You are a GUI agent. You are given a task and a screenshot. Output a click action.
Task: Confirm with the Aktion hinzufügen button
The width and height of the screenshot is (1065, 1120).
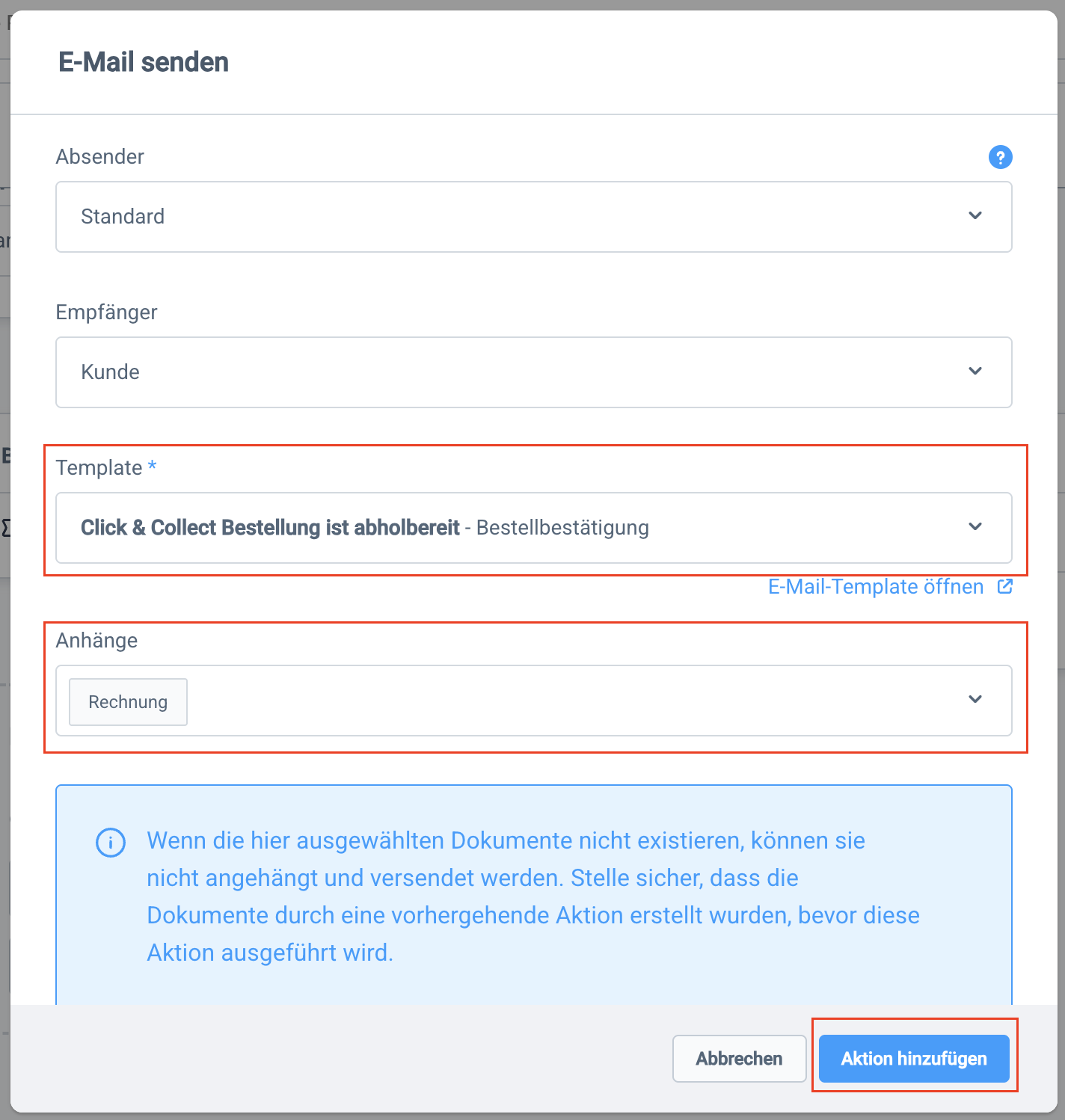(x=914, y=1059)
